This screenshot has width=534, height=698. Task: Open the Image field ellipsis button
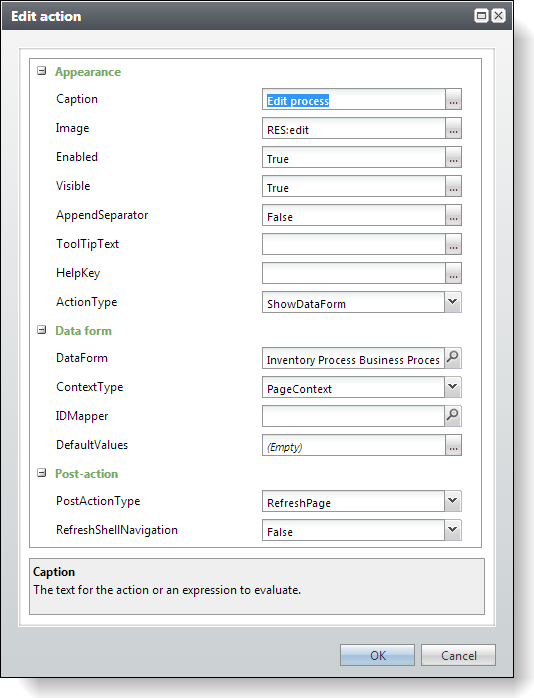[453, 128]
